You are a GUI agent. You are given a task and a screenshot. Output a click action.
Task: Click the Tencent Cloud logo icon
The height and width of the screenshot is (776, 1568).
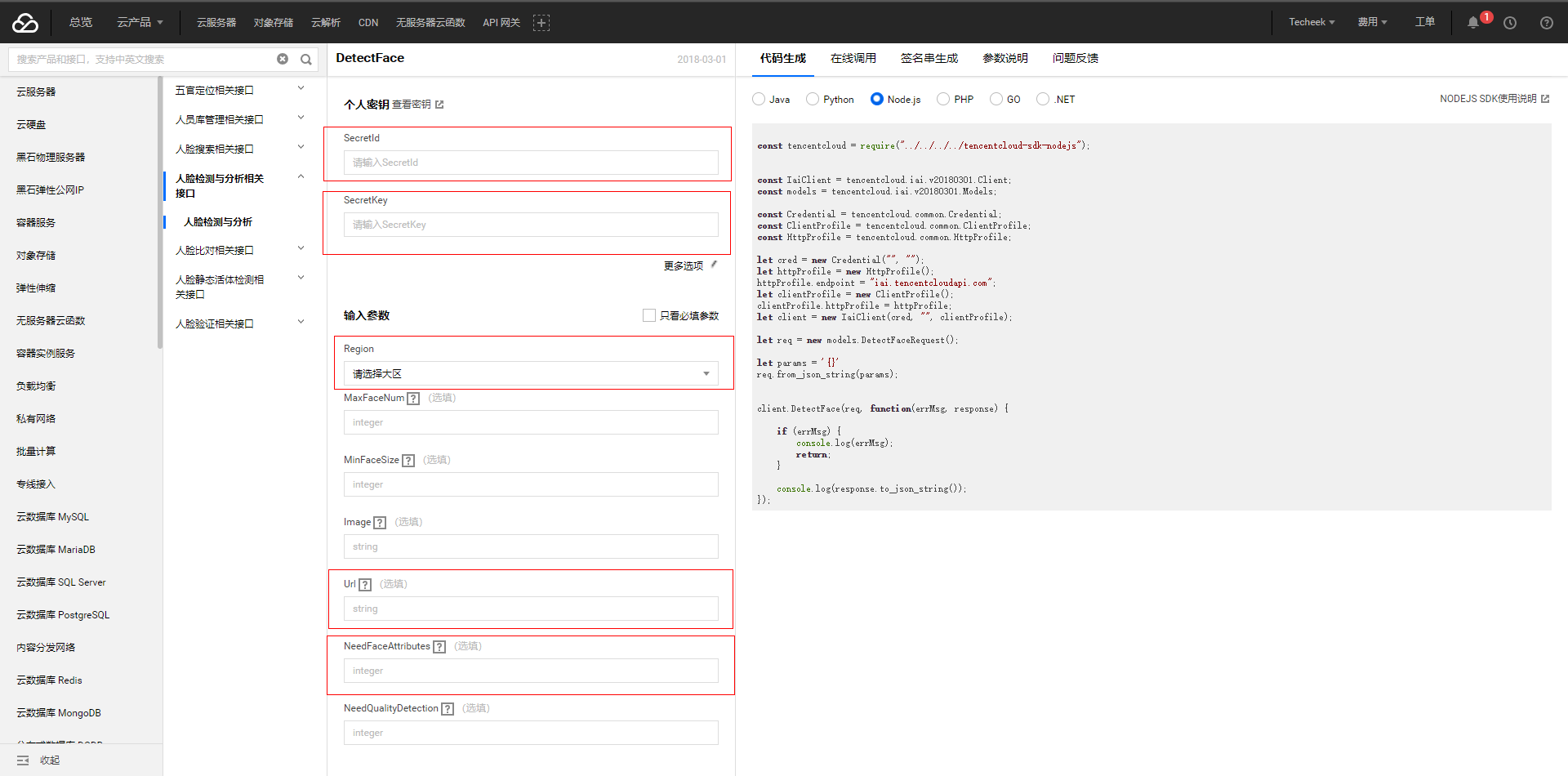25,23
